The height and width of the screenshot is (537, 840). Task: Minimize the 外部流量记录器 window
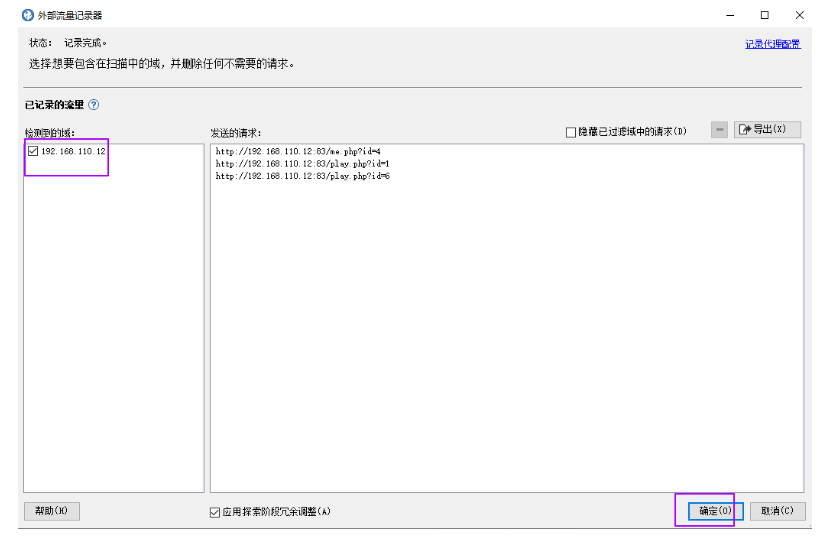730,15
